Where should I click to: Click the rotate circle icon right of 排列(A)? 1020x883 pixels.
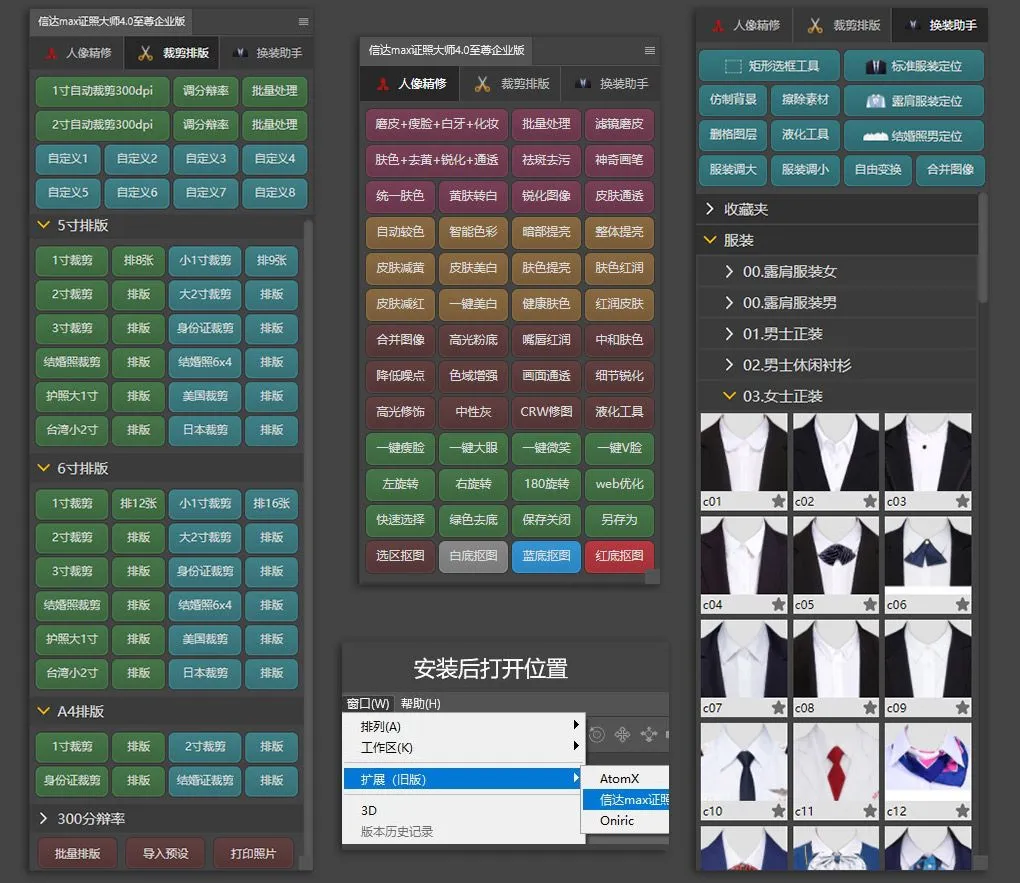pos(597,734)
